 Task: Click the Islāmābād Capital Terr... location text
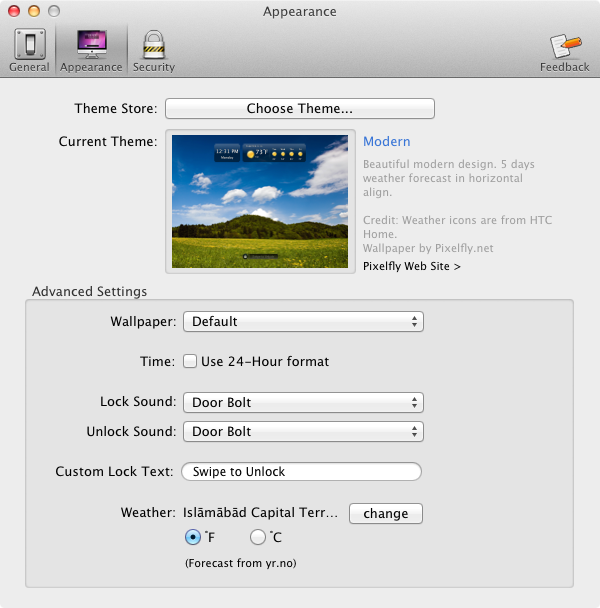click(260, 513)
